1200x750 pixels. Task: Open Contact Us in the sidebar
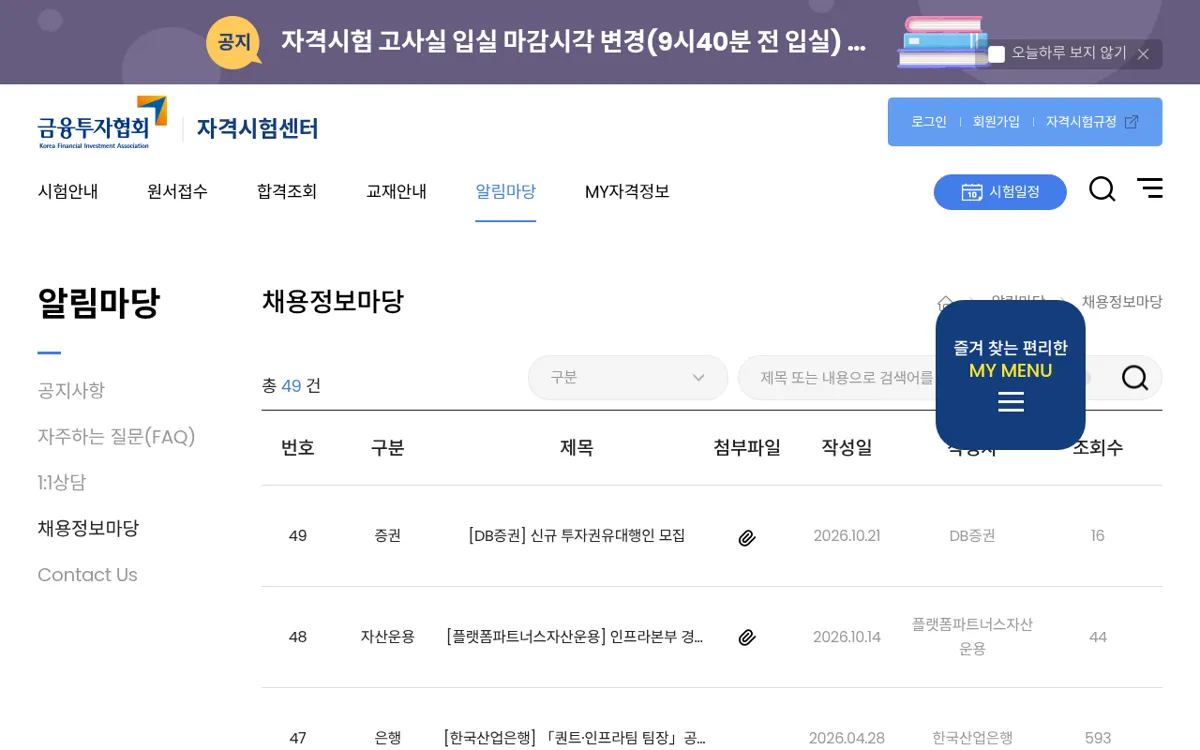pyautogui.click(x=87, y=575)
